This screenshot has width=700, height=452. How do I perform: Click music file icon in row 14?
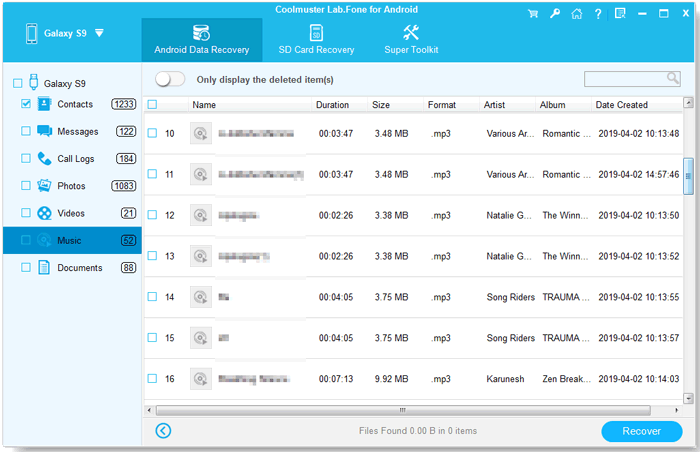(200, 297)
